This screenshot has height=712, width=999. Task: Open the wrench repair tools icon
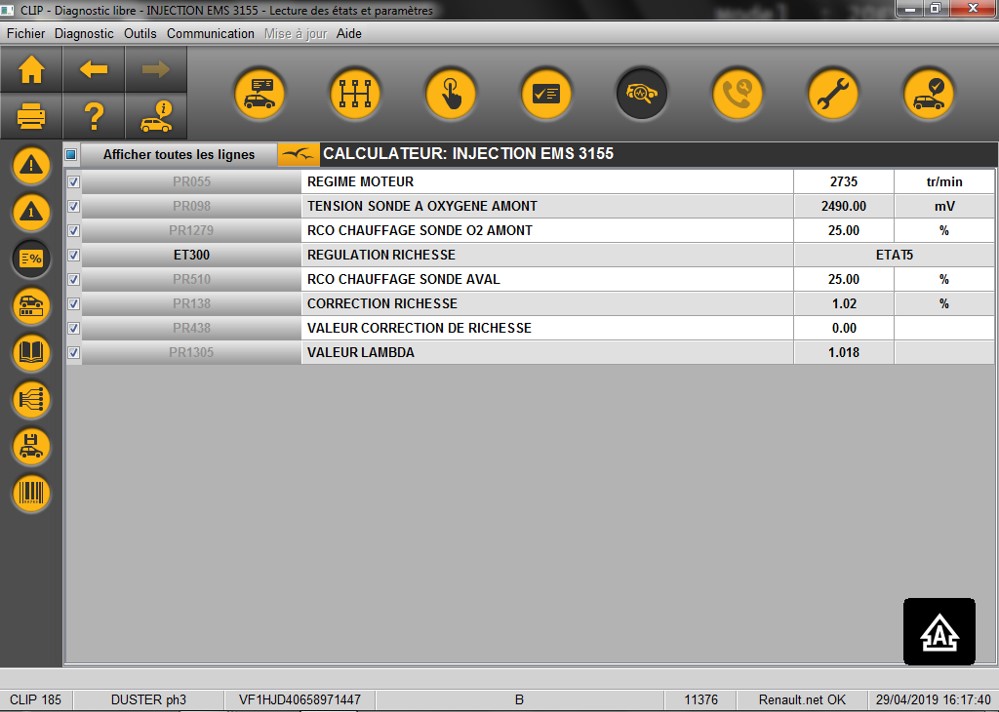832,94
